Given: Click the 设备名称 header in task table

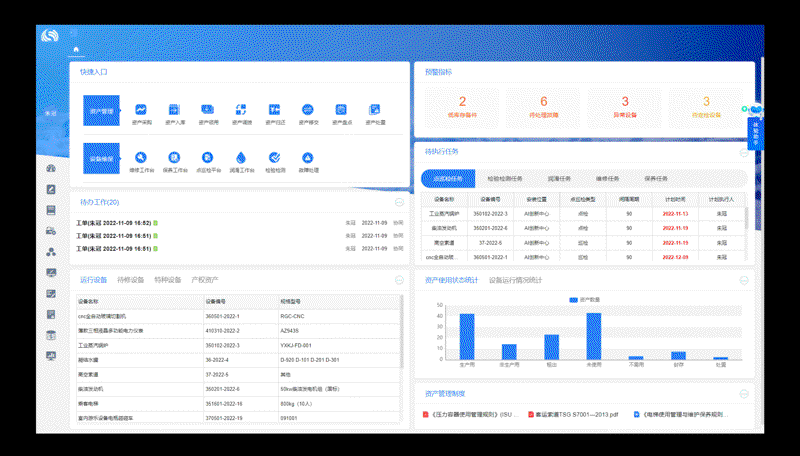Looking at the screenshot, I should (444, 199).
